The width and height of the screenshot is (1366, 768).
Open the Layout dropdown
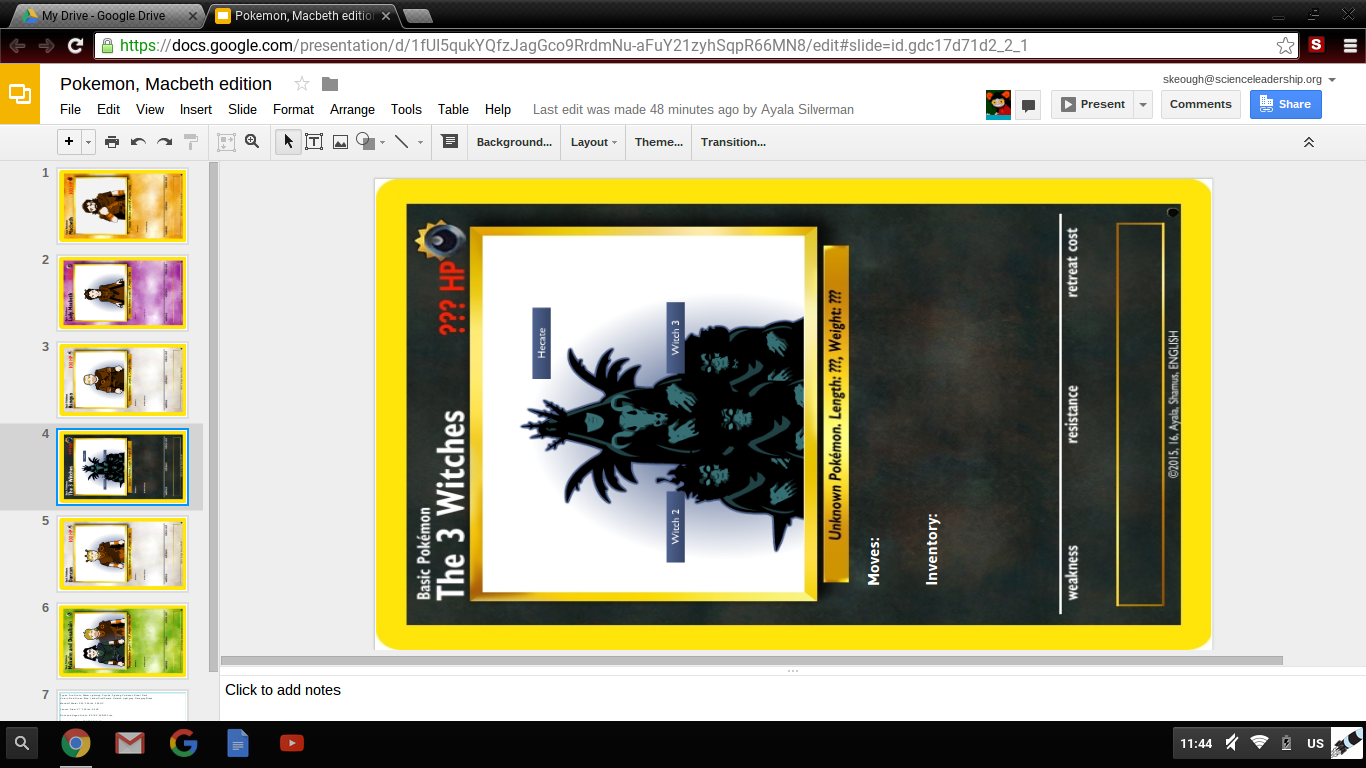(593, 142)
